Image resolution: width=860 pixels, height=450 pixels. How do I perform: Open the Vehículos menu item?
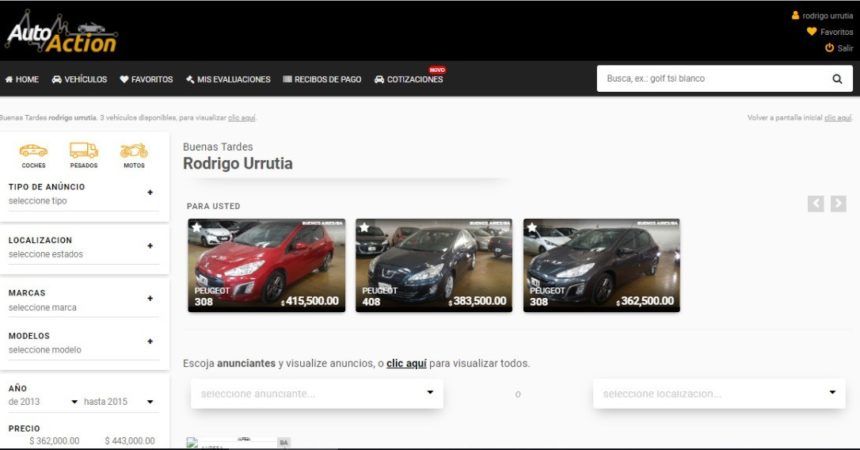79,79
